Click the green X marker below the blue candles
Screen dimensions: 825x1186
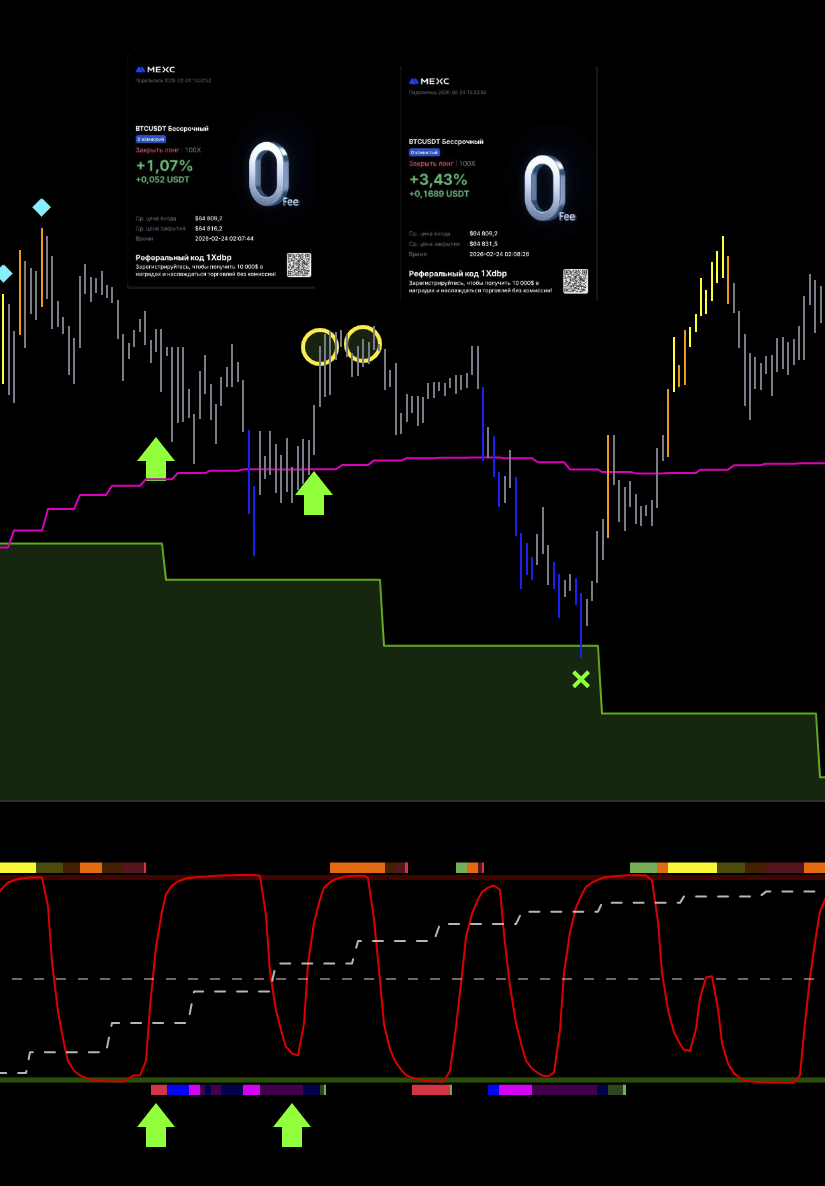(581, 680)
